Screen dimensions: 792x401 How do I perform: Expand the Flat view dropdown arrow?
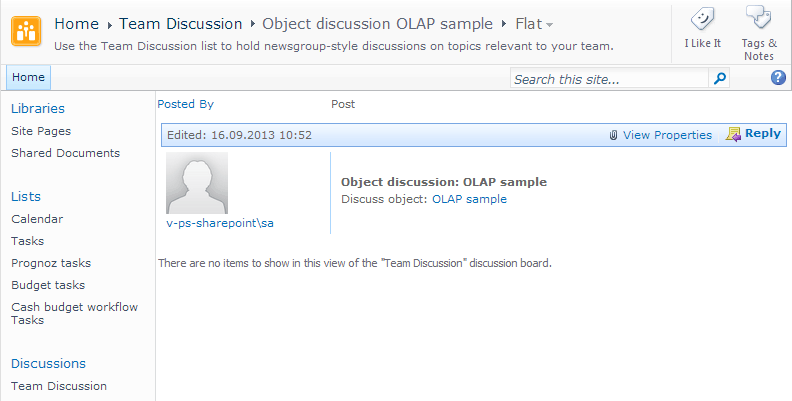tap(550, 24)
